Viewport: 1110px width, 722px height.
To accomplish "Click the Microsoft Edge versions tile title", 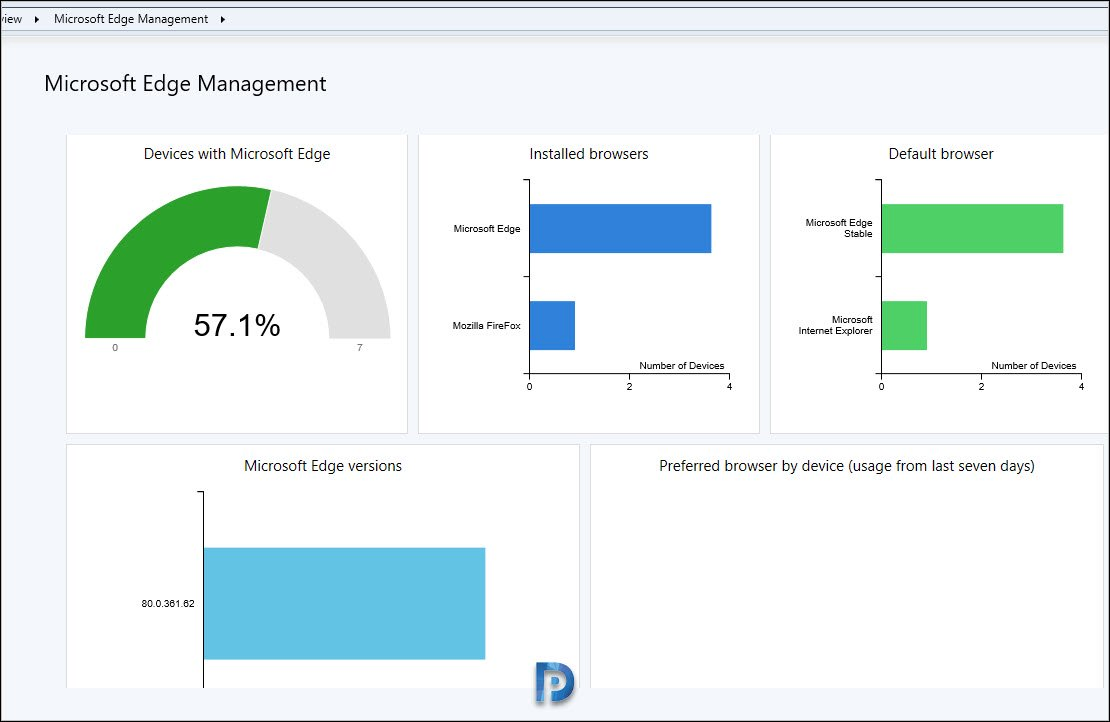I will pos(323,466).
